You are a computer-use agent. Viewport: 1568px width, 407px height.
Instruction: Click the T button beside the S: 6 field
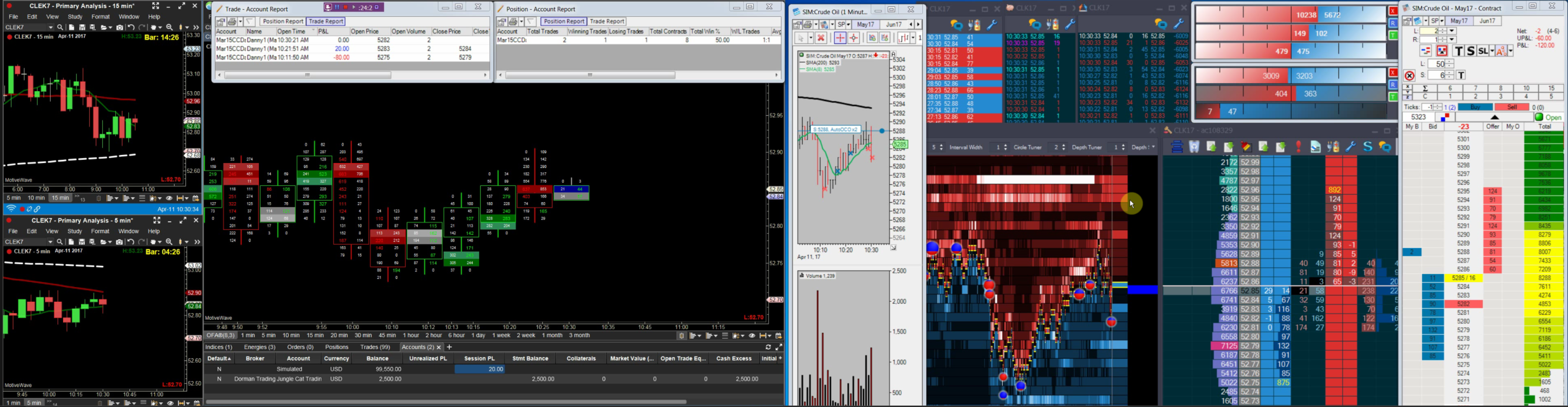click(x=1461, y=75)
